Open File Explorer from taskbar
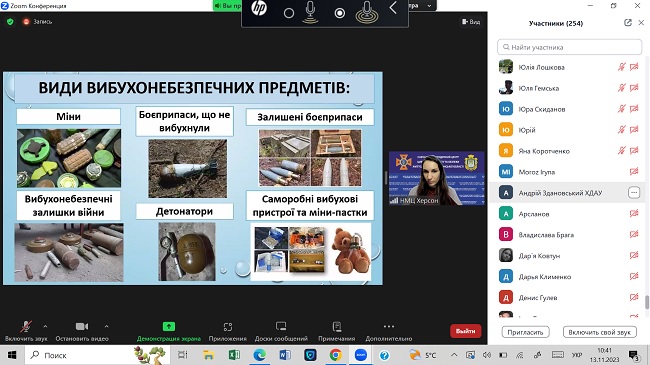 pyautogui.click(x=208, y=355)
